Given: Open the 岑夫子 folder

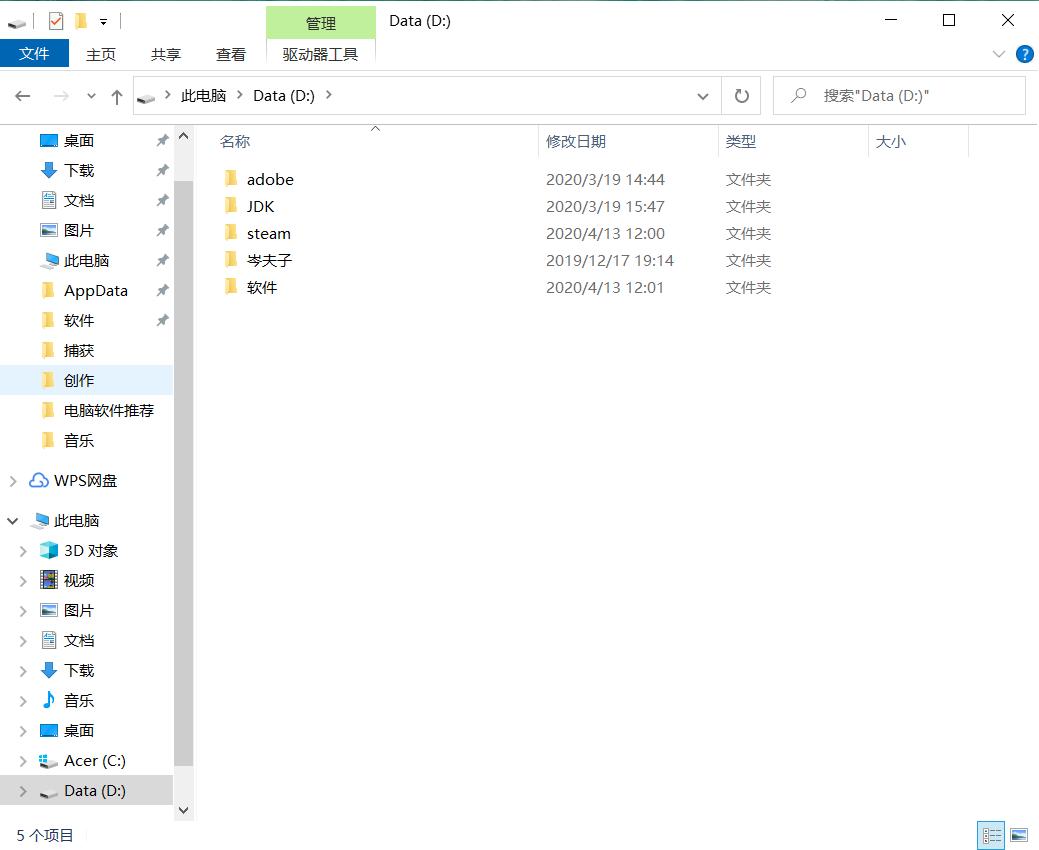Looking at the screenshot, I should [x=267, y=260].
